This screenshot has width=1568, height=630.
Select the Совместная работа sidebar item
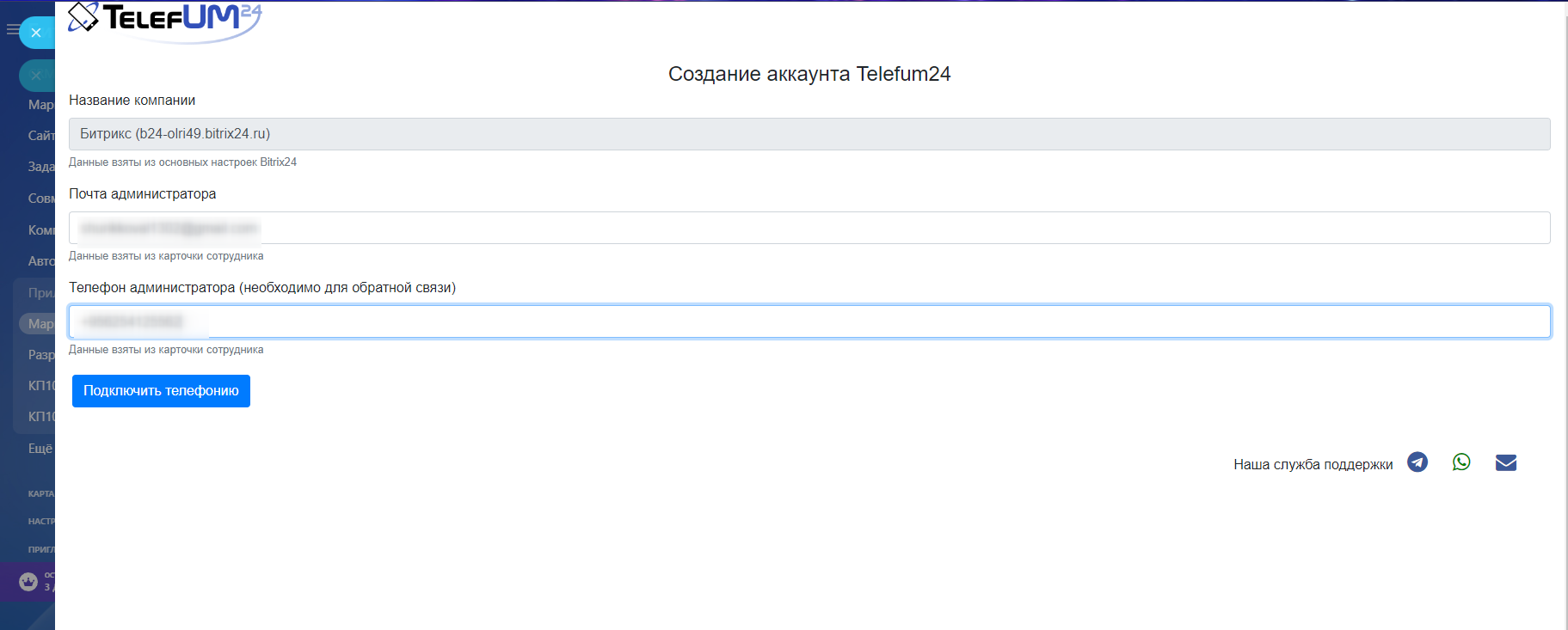[x=40, y=199]
